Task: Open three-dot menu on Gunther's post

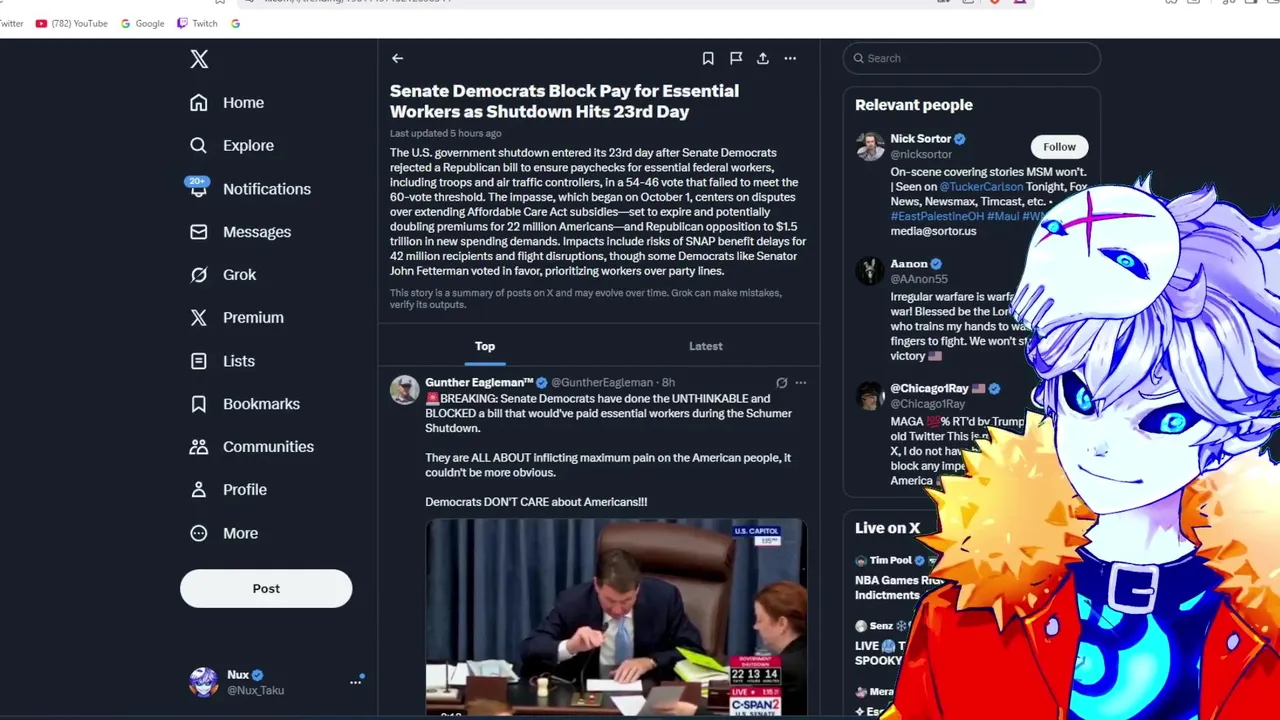Action: coord(801,382)
